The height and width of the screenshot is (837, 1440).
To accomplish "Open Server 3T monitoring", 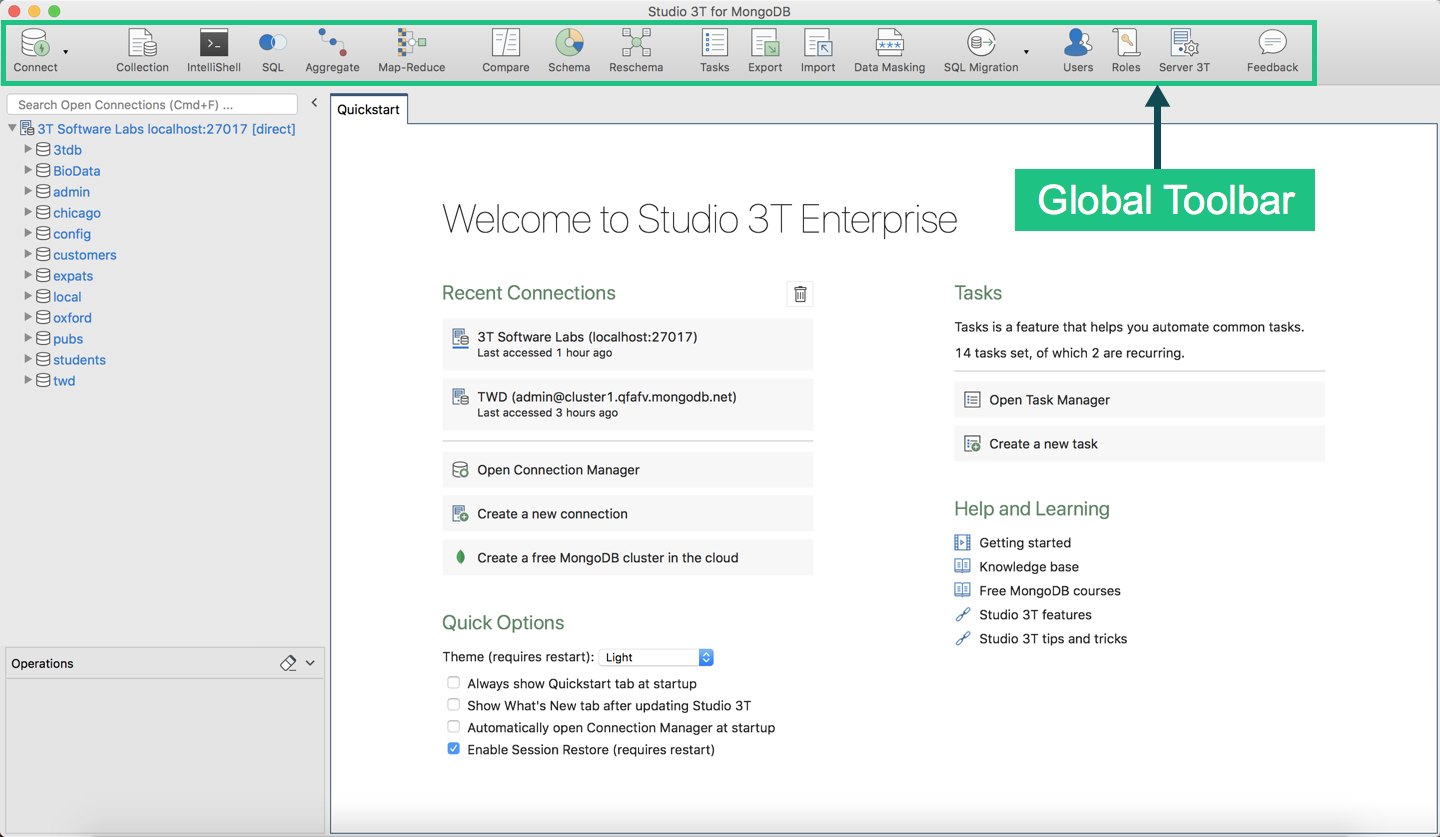I will (x=1184, y=45).
